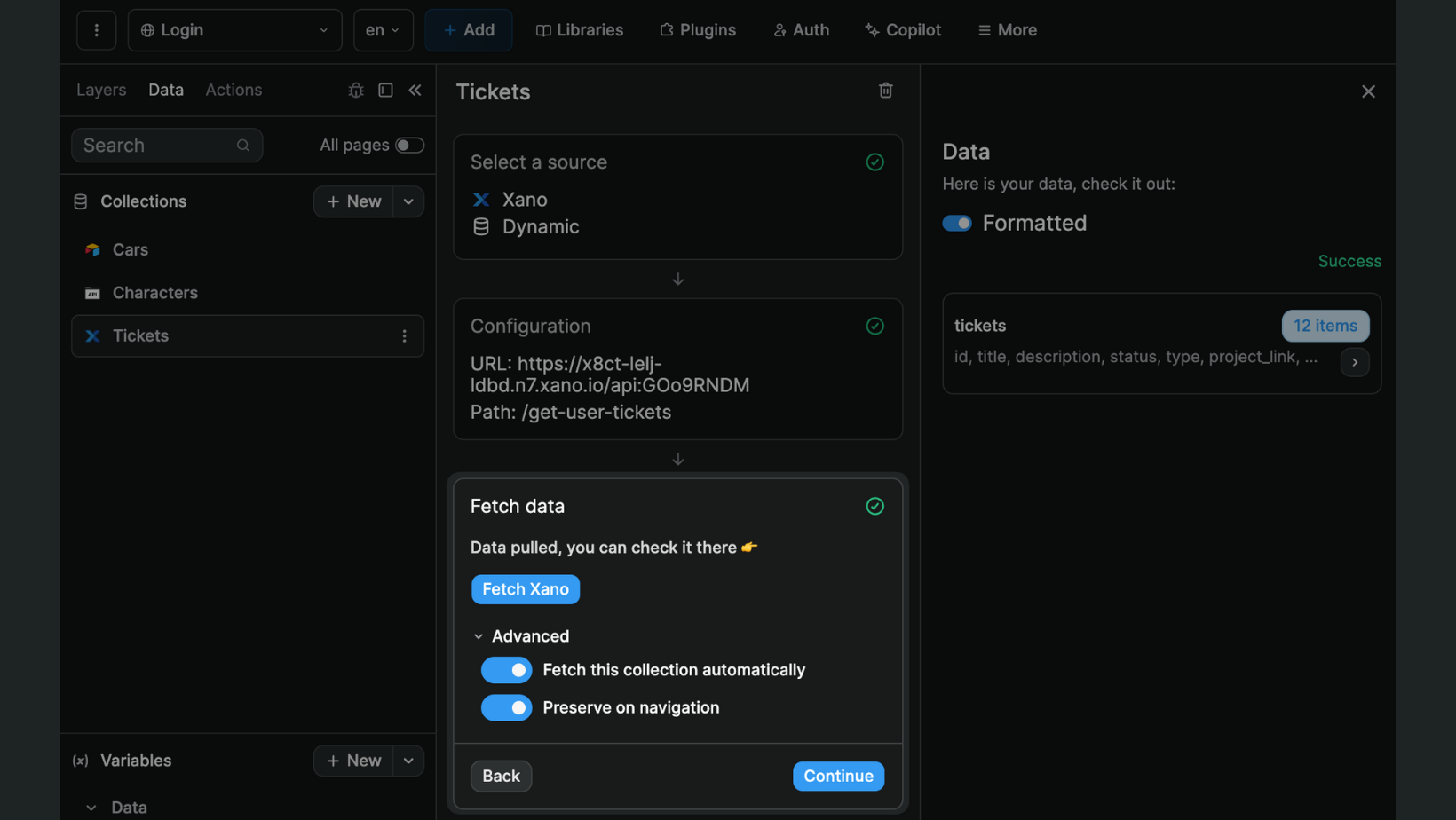1456x820 pixels.
Task: Toggle the Formatted data view switch
Action: click(x=956, y=223)
